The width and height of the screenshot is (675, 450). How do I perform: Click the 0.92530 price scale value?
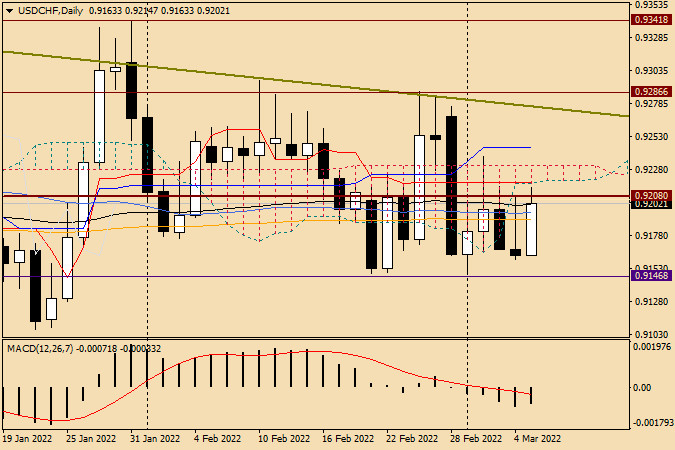(652, 137)
